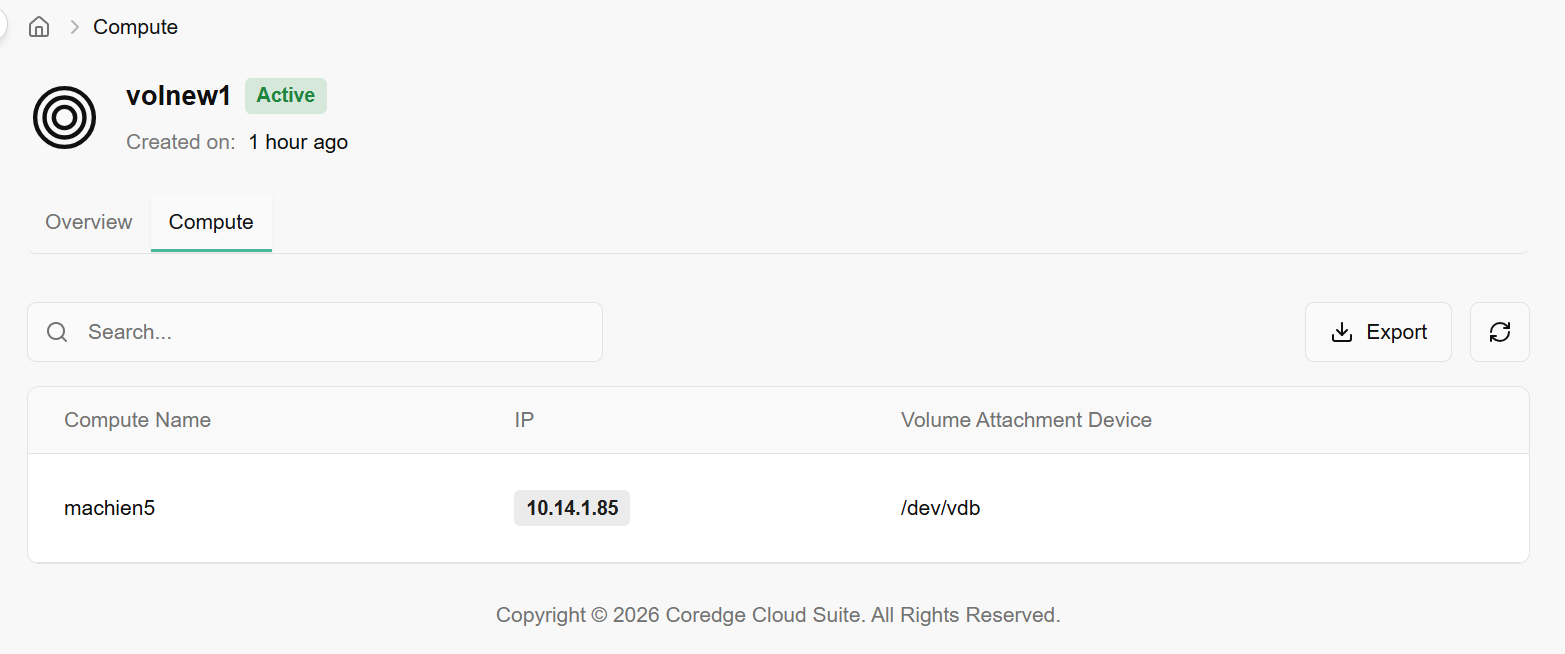Click the green Active status badge
This screenshot has height=654, width=1565.
[x=285, y=96]
